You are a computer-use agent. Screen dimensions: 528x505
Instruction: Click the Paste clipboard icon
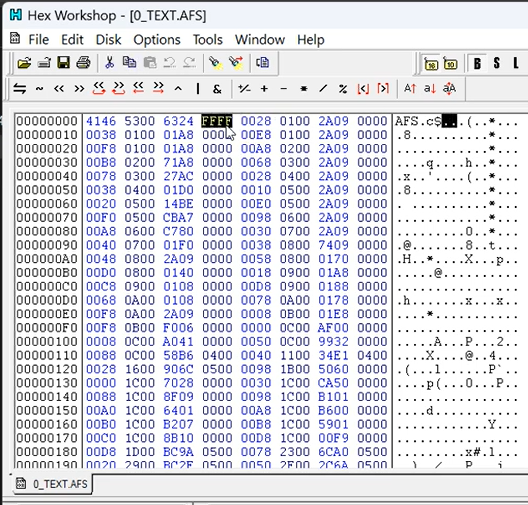(150, 63)
